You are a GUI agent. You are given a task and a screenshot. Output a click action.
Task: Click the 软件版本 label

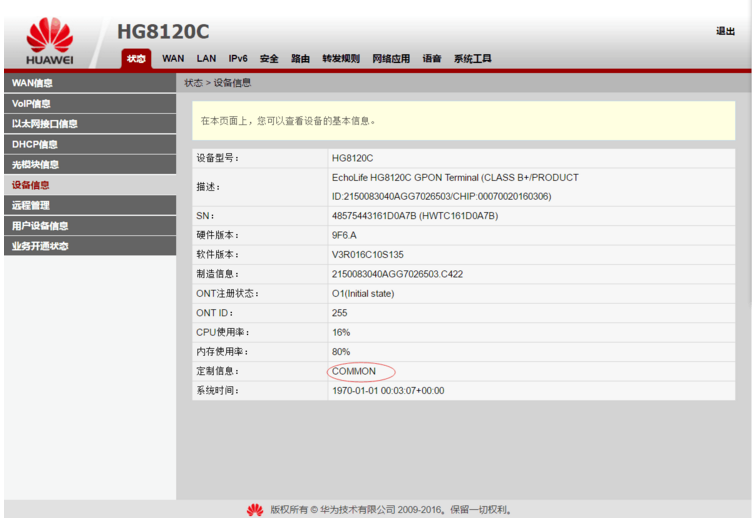click(x=217, y=255)
